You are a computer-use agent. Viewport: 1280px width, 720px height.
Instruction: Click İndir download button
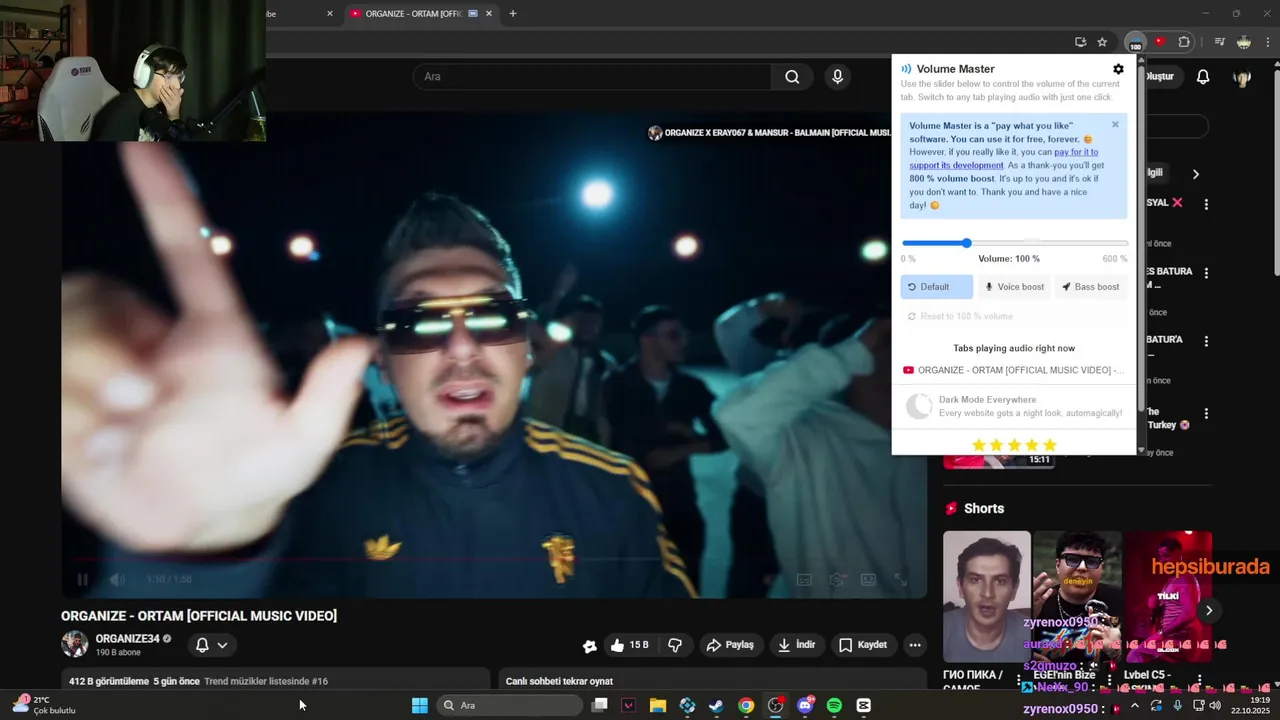coord(796,645)
